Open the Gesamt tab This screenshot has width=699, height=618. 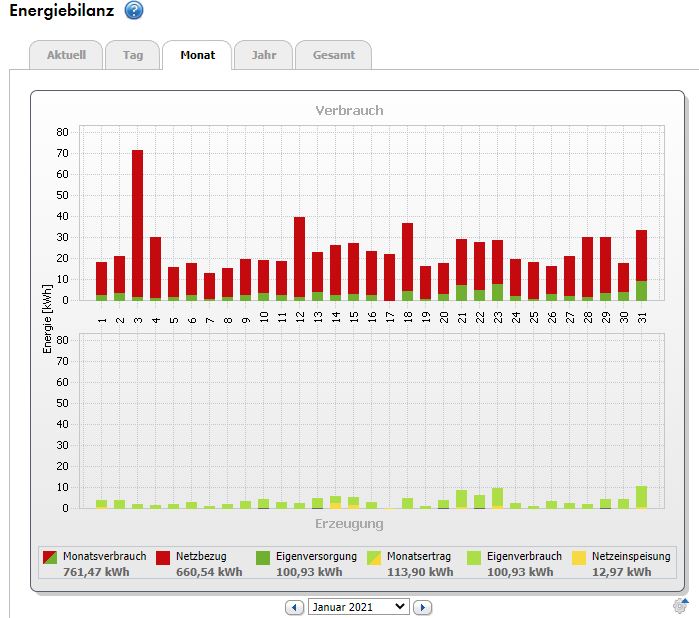pos(333,55)
